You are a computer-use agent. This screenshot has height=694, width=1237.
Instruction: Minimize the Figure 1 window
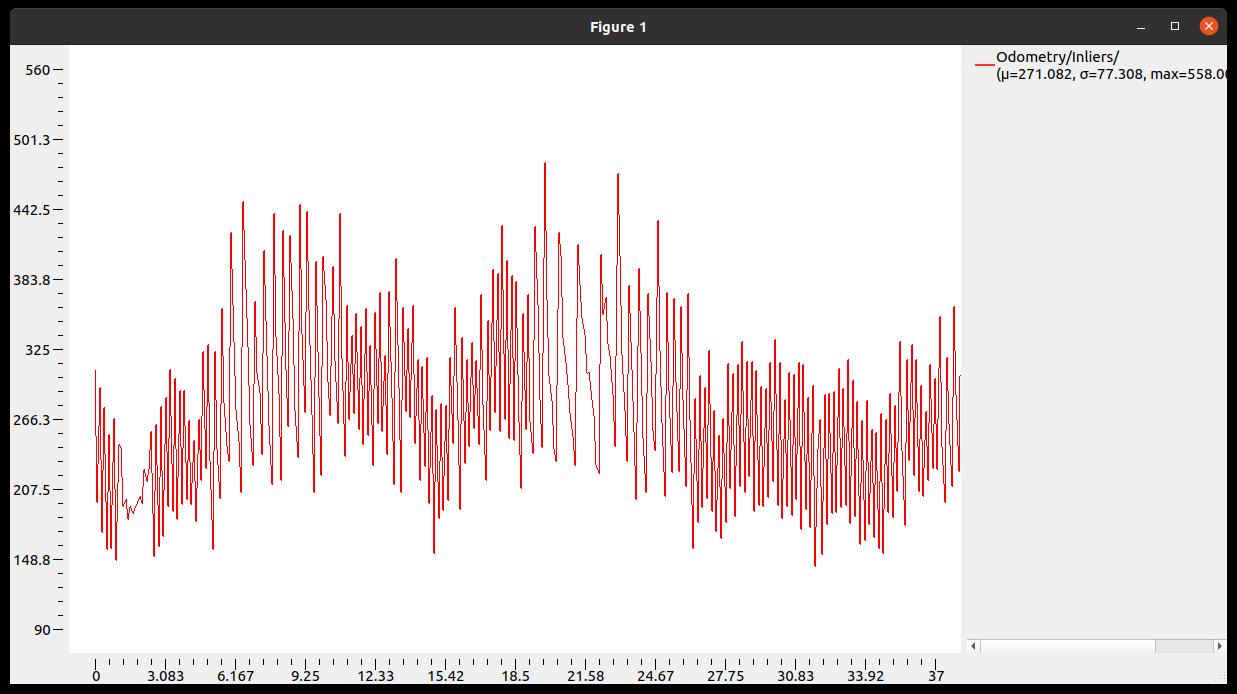(1141, 26)
